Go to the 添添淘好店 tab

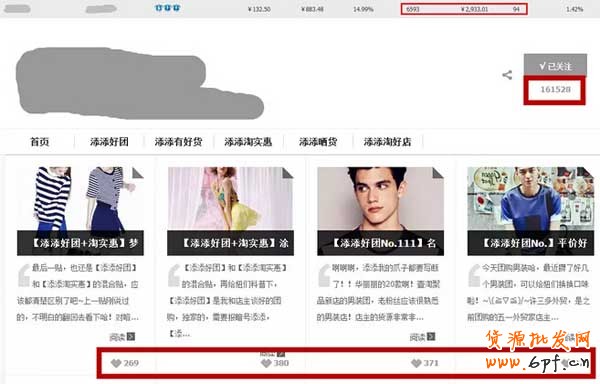[387, 142]
